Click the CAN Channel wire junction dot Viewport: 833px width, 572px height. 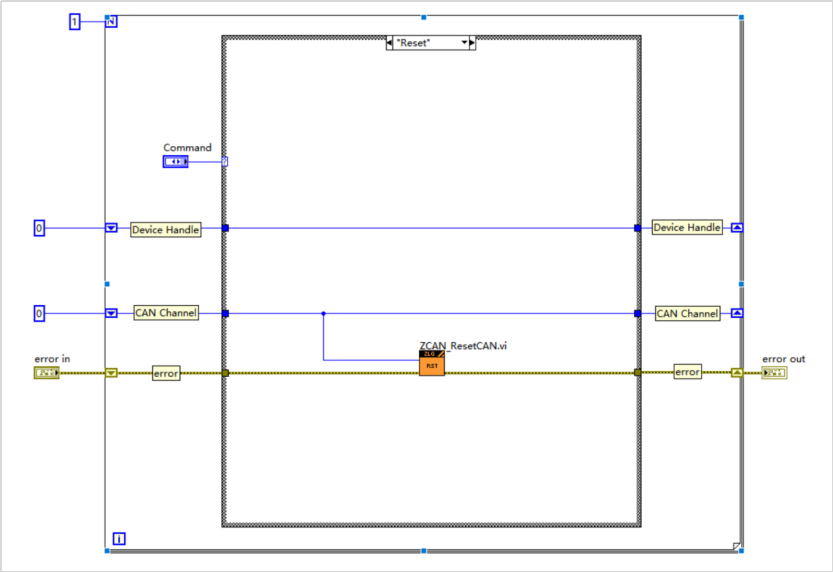323,313
